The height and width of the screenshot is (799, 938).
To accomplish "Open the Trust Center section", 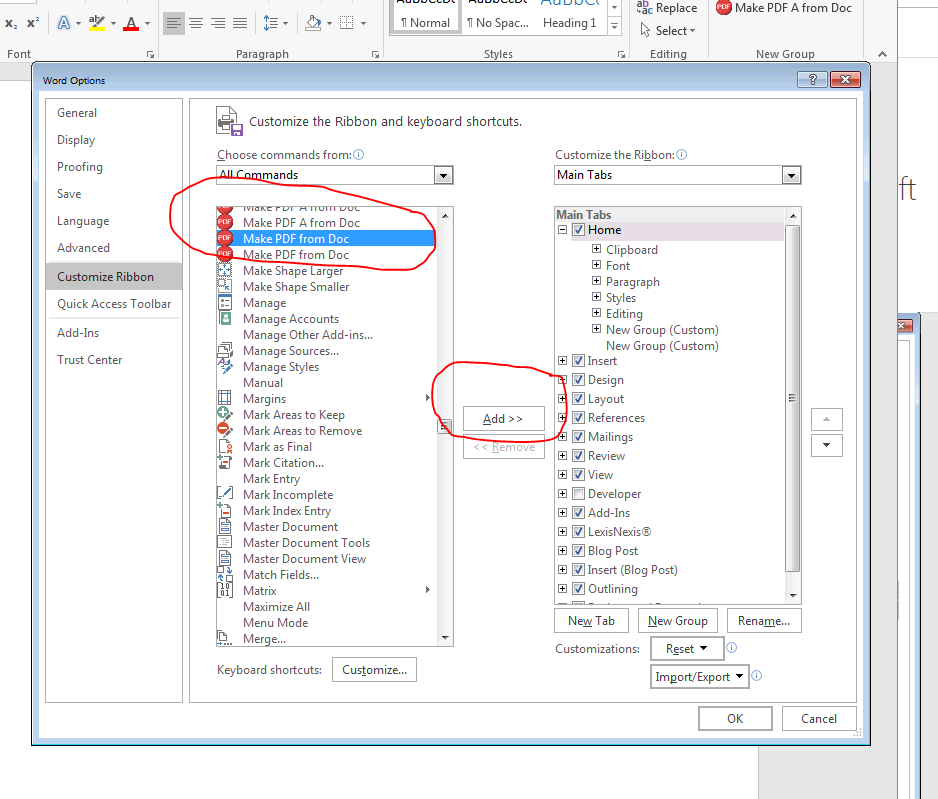I will tap(90, 360).
